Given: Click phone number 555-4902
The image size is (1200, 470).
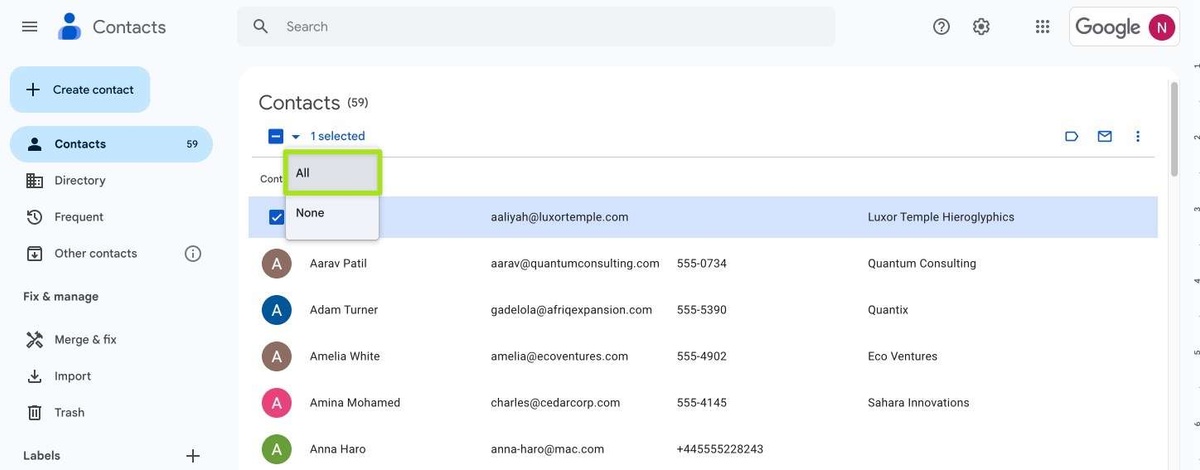Looking at the screenshot, I should (702, 356).
